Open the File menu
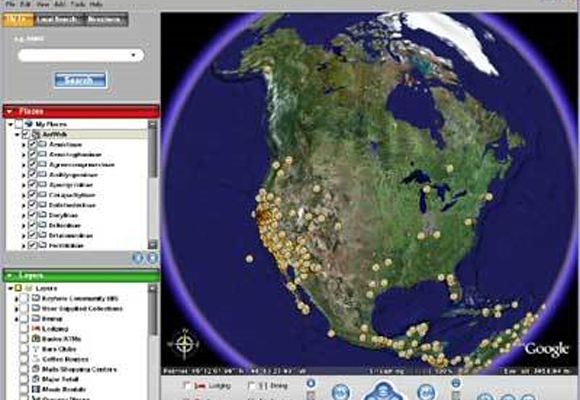The width and height of the screenshot is (580, 400). [10, 4]
